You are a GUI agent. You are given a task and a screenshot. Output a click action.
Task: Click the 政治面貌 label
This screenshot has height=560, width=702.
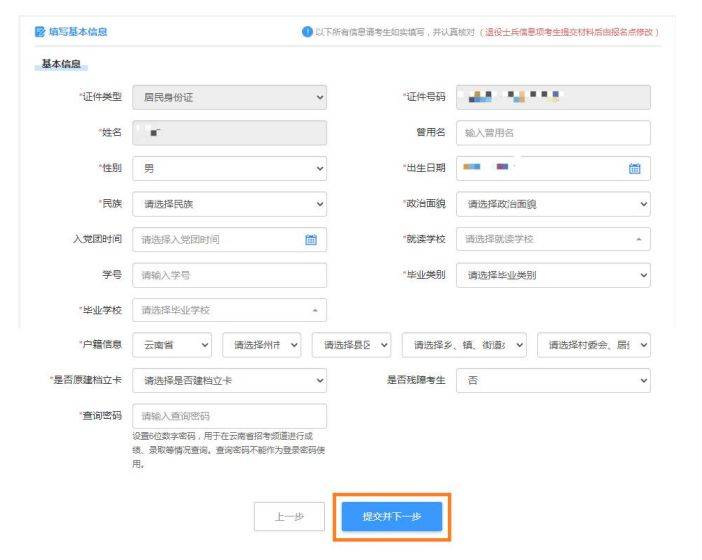pos(424,204)
